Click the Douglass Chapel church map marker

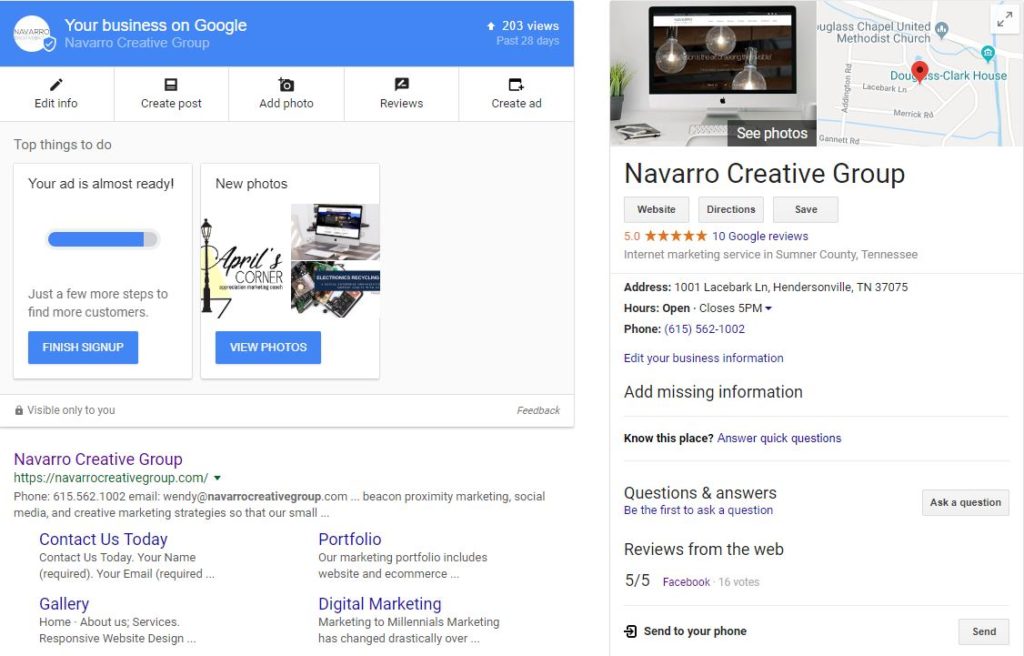click(942, 29)
